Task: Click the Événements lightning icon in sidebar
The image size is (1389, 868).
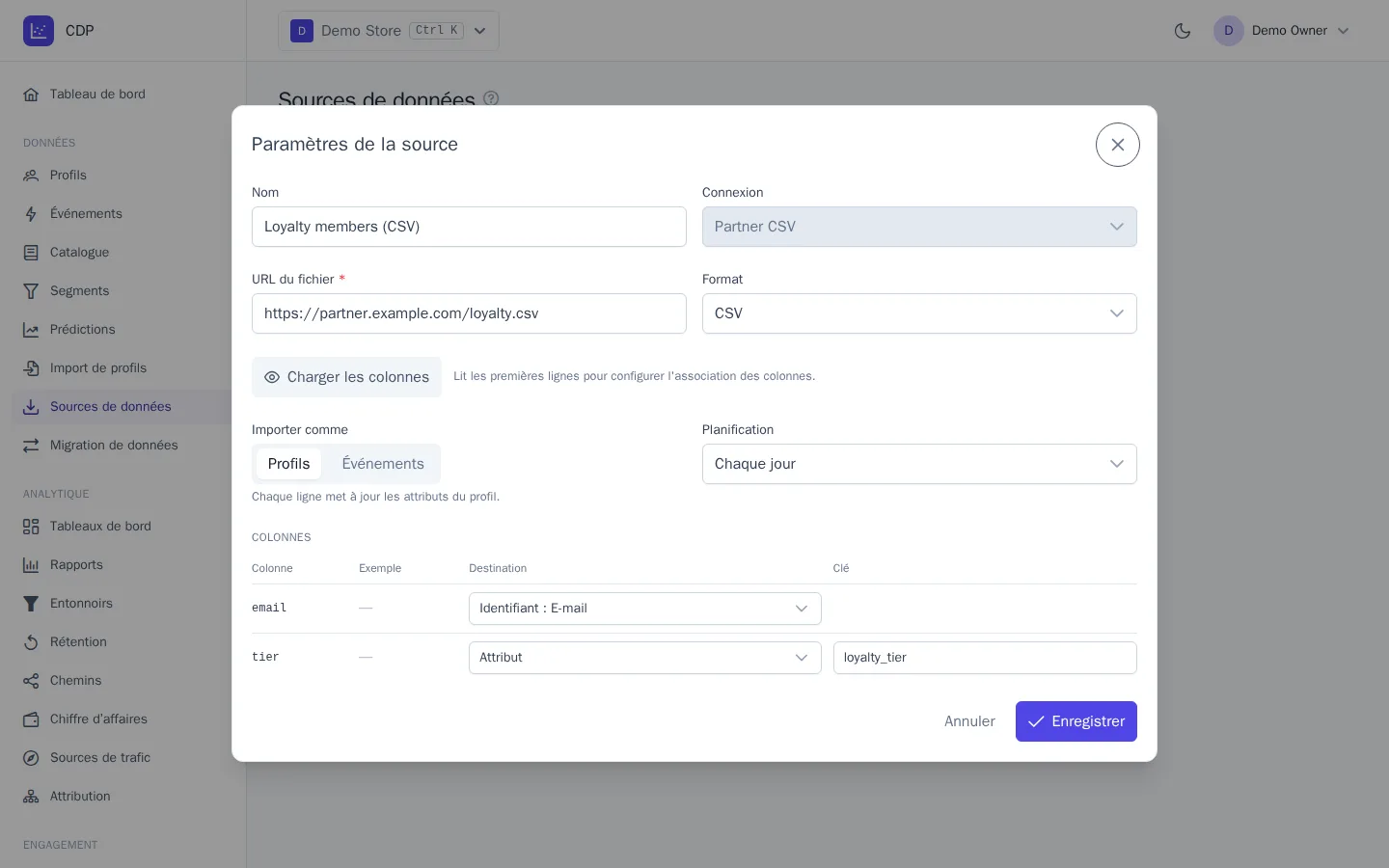Action: coord(31,214)
